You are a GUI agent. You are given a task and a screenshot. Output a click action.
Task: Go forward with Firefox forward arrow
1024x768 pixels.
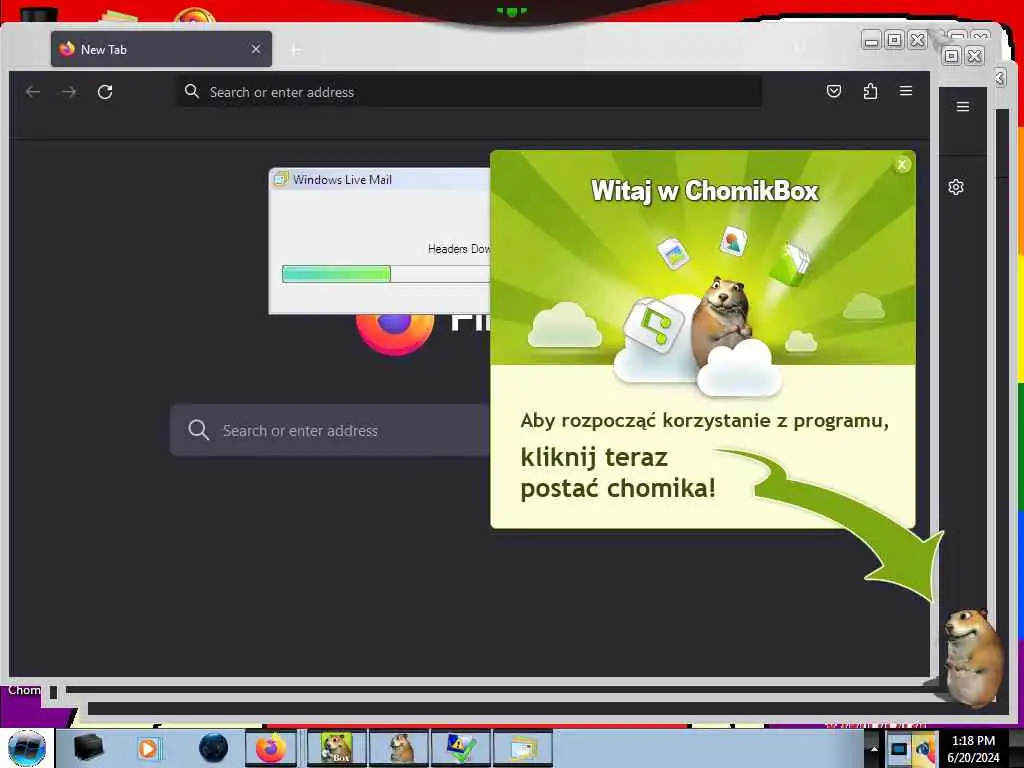(69, 92)
